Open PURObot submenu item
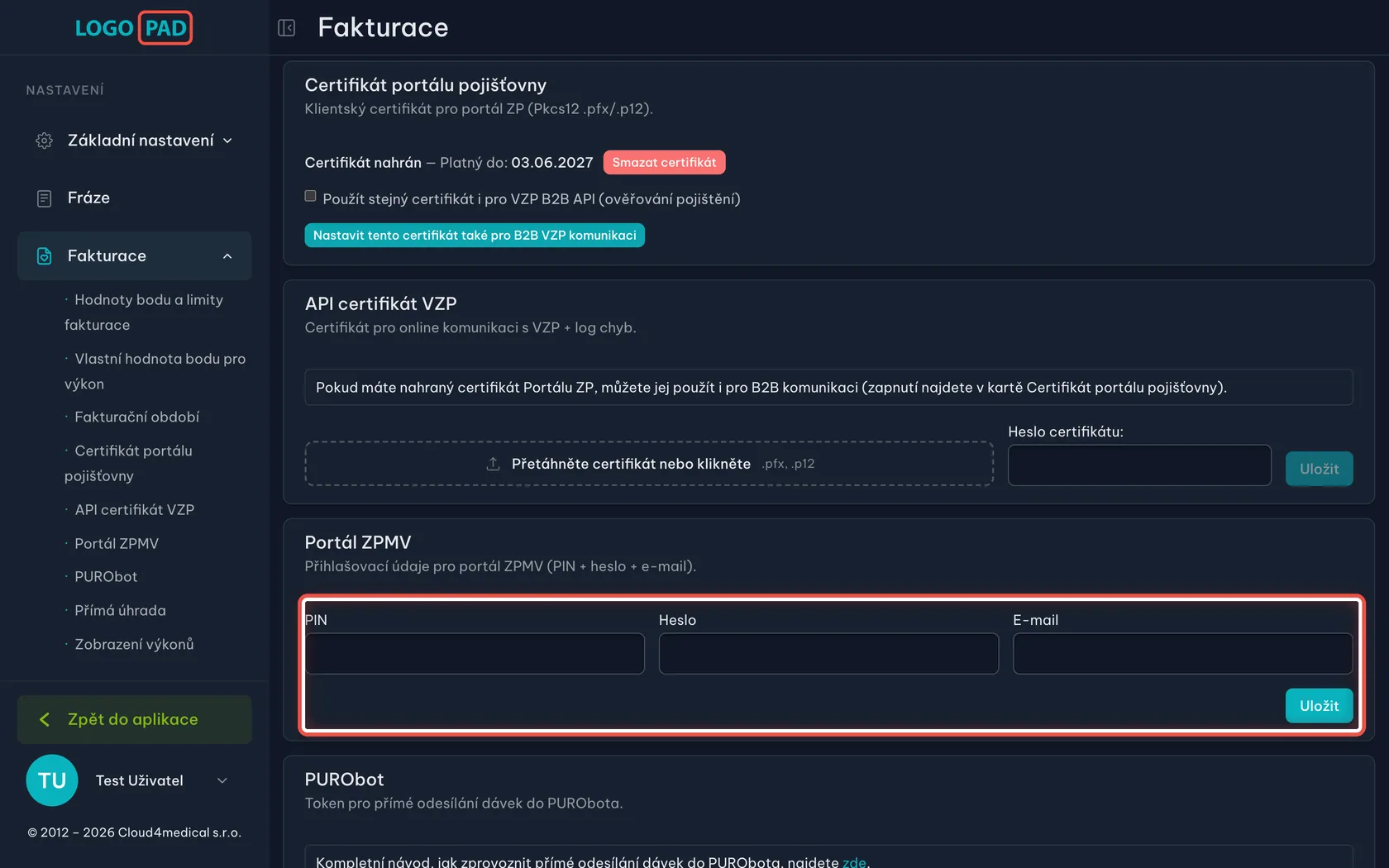 click(x=106, y=576)
